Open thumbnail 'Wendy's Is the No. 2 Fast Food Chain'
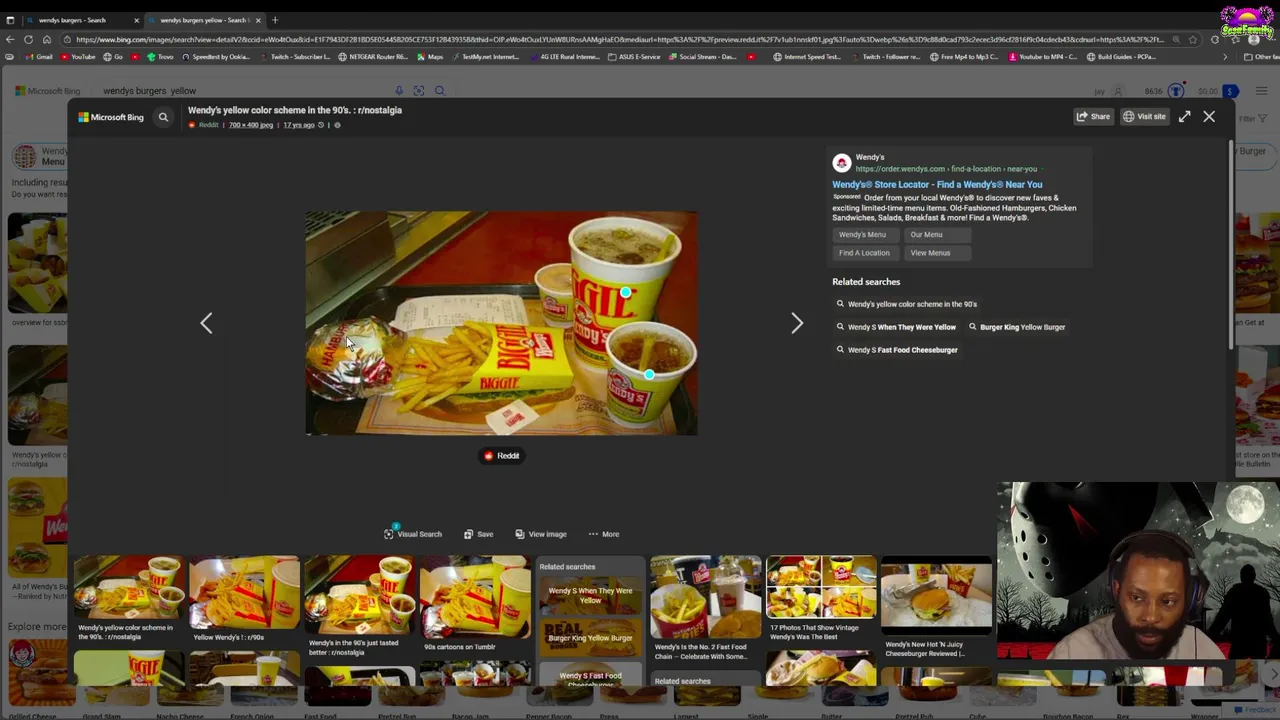Screen dimensions: 1280x720 (x=705, y=608)
